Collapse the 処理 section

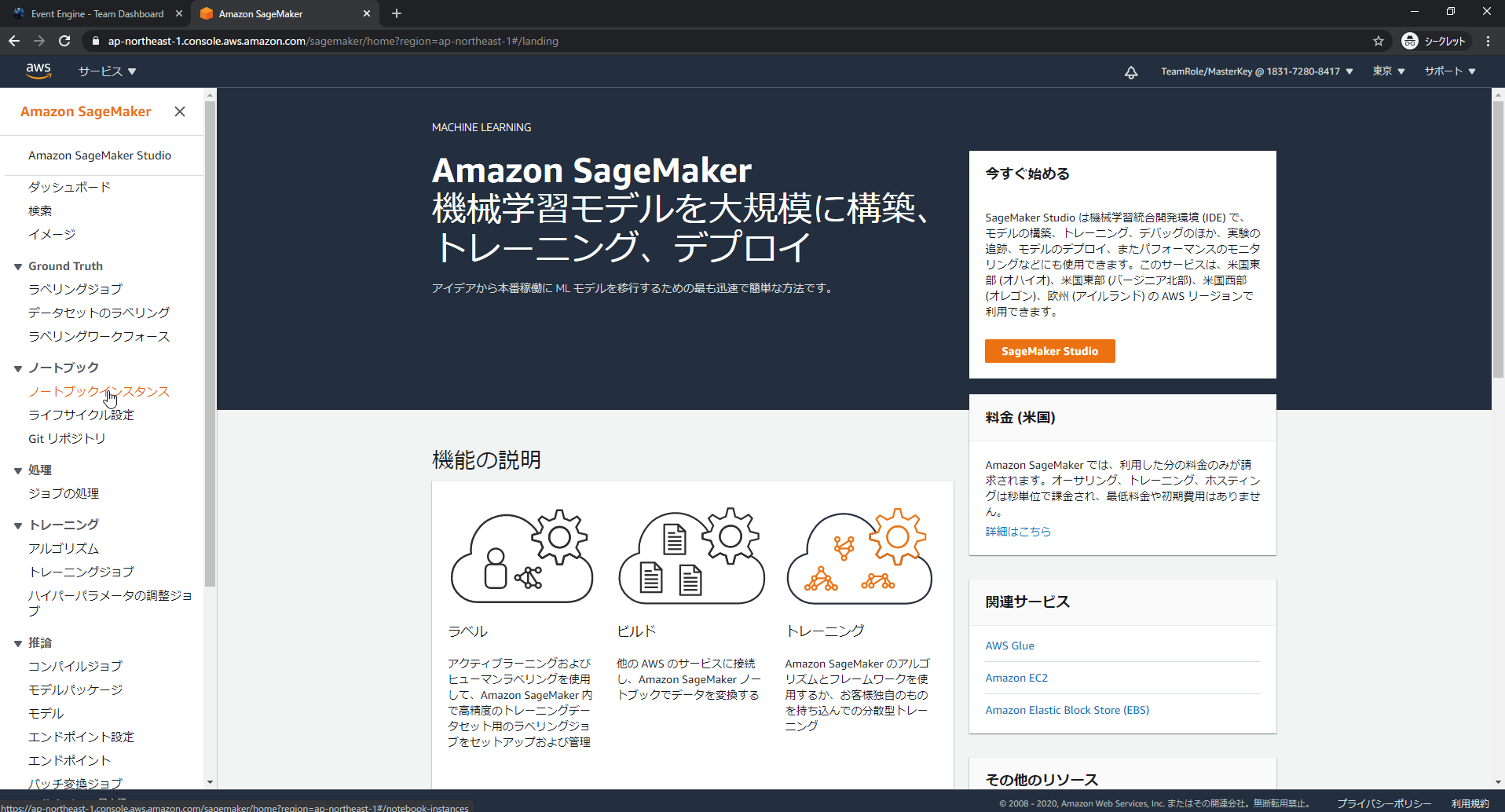pyautogui.click(x=17, y=470)
